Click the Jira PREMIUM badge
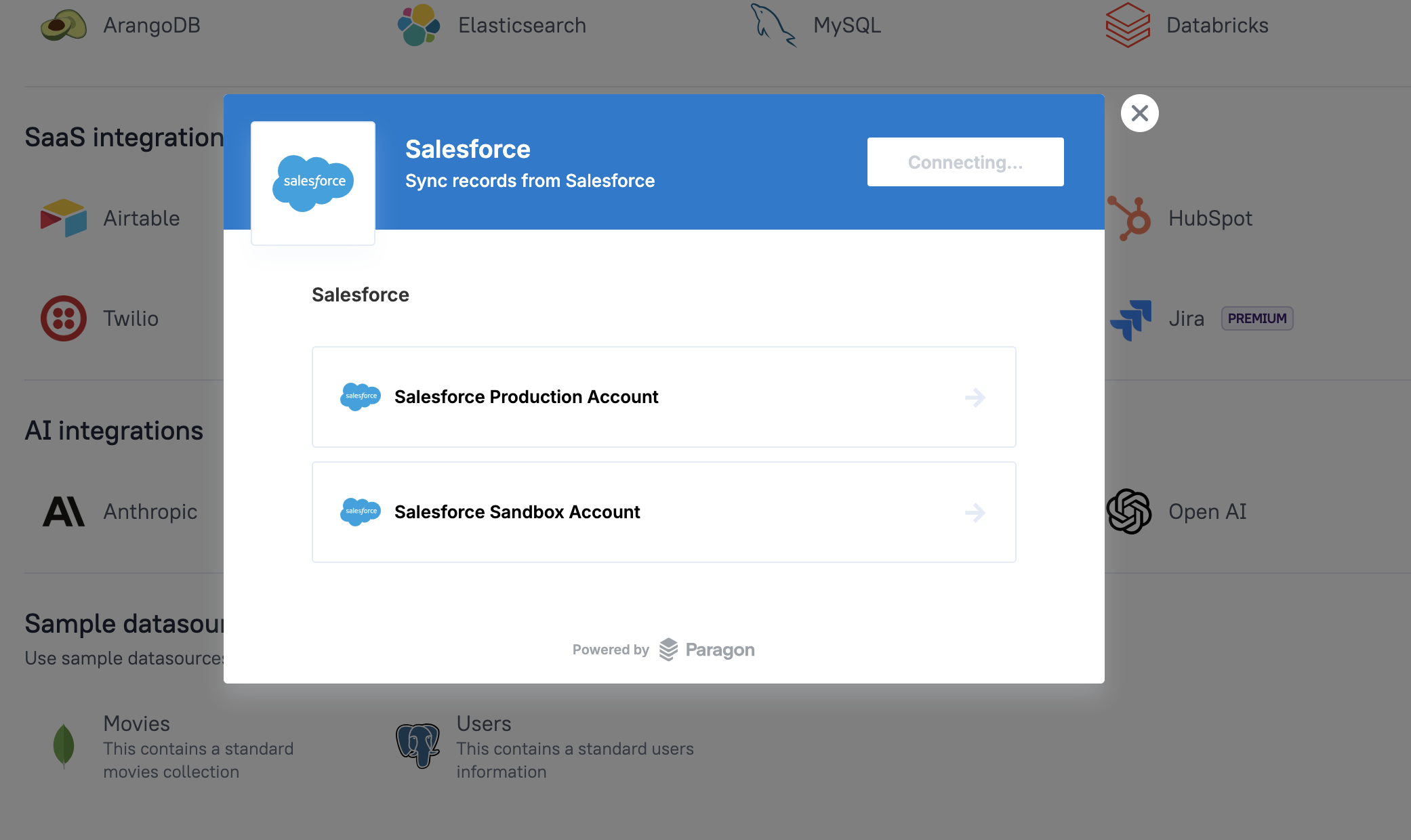The image size is (1411, 840). [x=1256, y=318]
